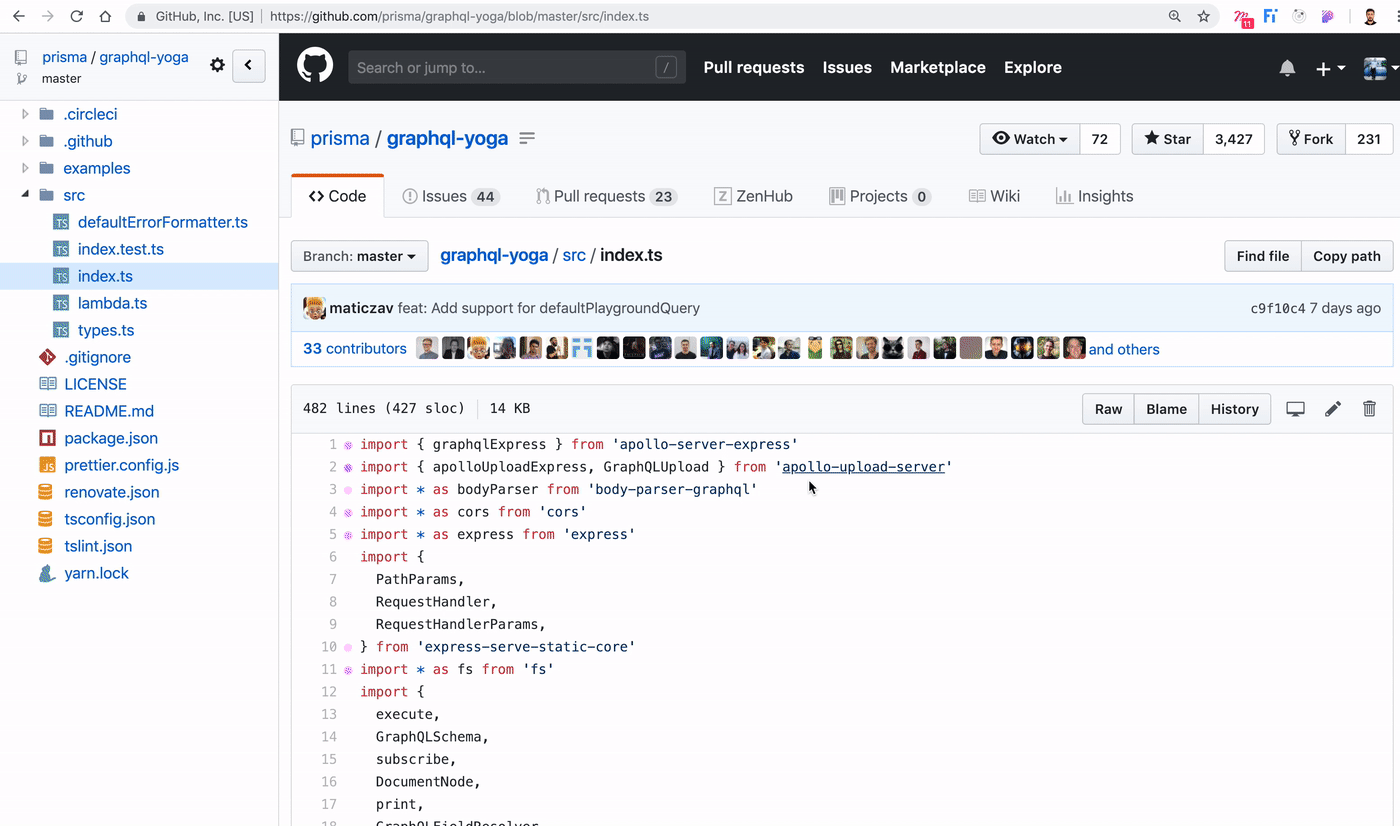Screen dimensions: 1400x826
Task: Expand the .circleci folder
Action: click(x=26, y=114)
